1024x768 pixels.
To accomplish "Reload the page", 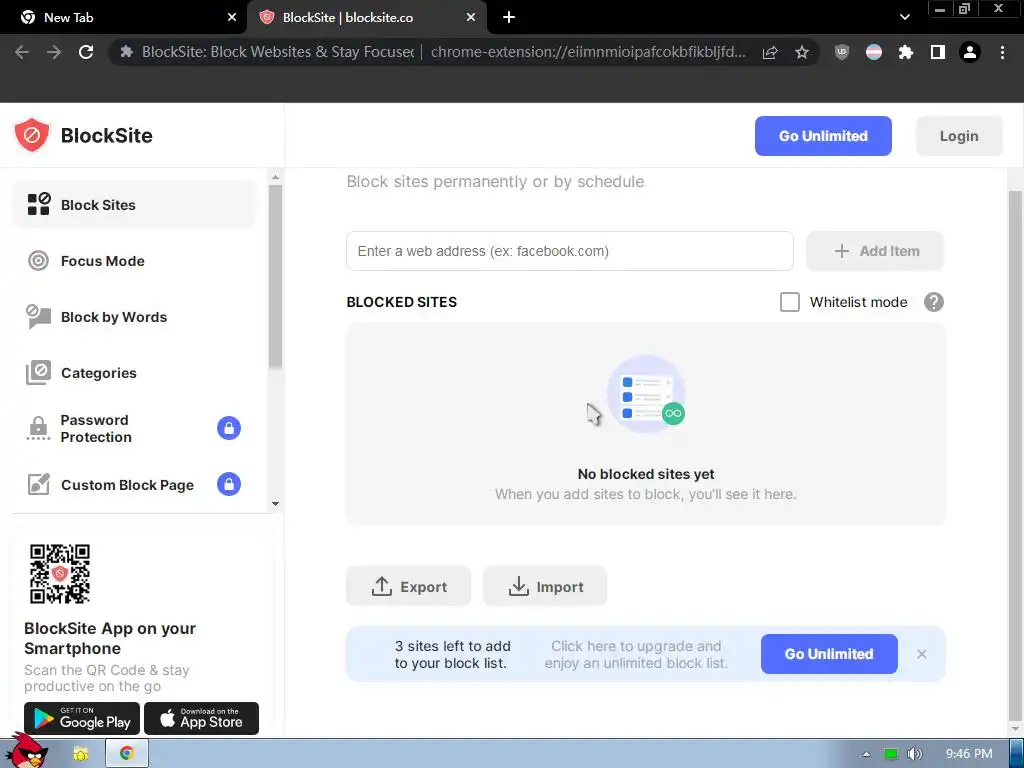I will [86, 52].
